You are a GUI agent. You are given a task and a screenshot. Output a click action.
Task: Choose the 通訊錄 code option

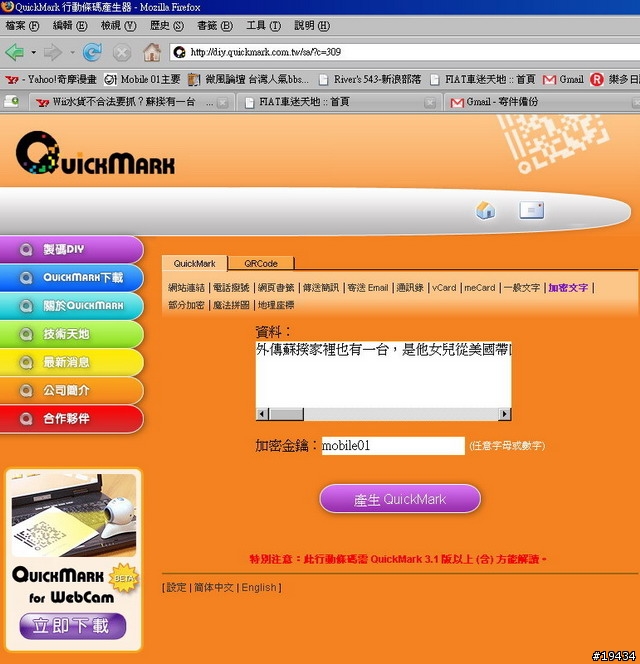click(410, 288)
